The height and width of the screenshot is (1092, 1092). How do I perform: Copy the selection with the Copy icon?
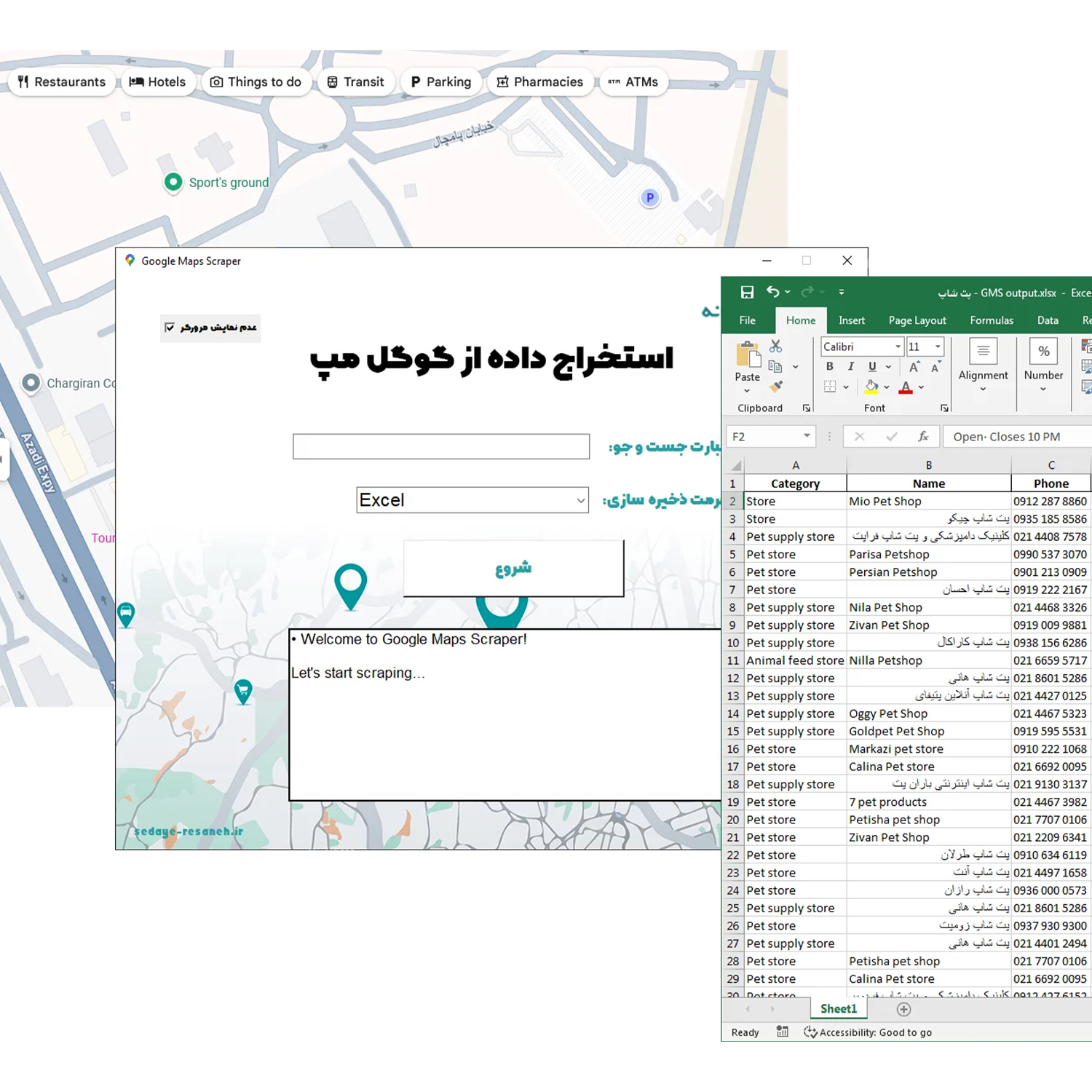[x=775, y=366]
